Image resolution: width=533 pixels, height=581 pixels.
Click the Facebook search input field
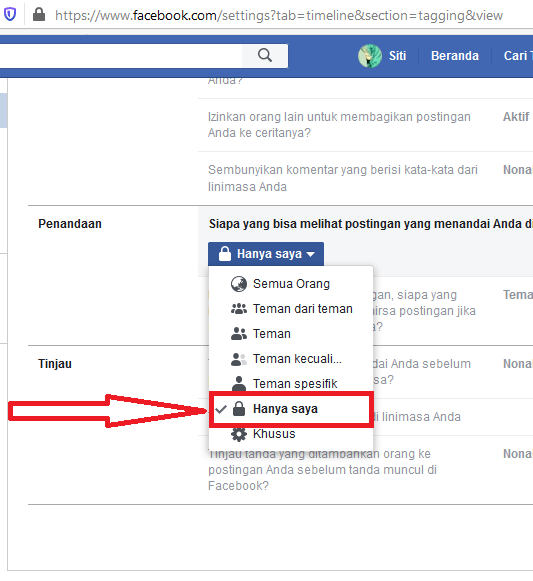(121, 56)
